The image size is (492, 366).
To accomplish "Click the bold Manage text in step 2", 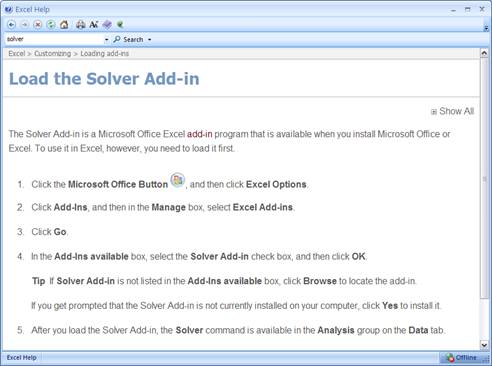I will [x=168, y=207].
